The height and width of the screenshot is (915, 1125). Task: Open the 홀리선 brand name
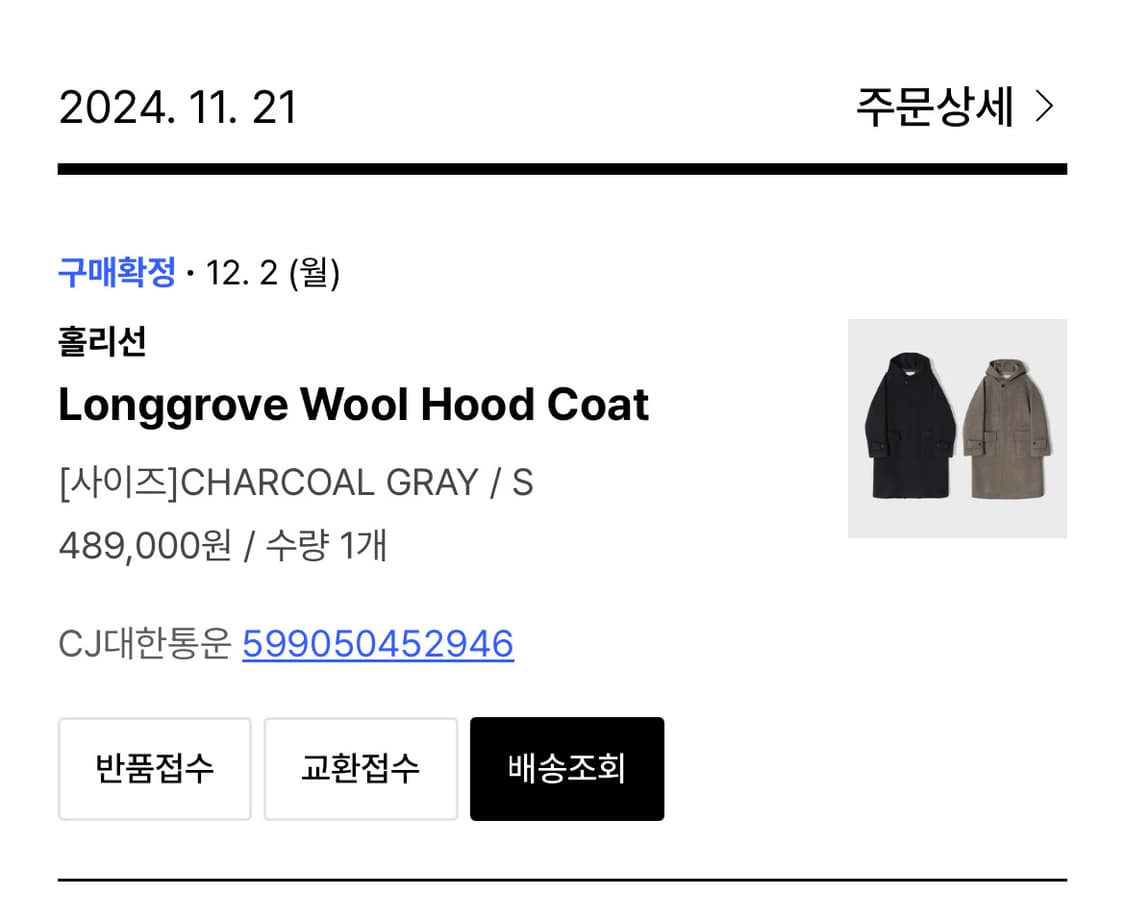(103, 341)
